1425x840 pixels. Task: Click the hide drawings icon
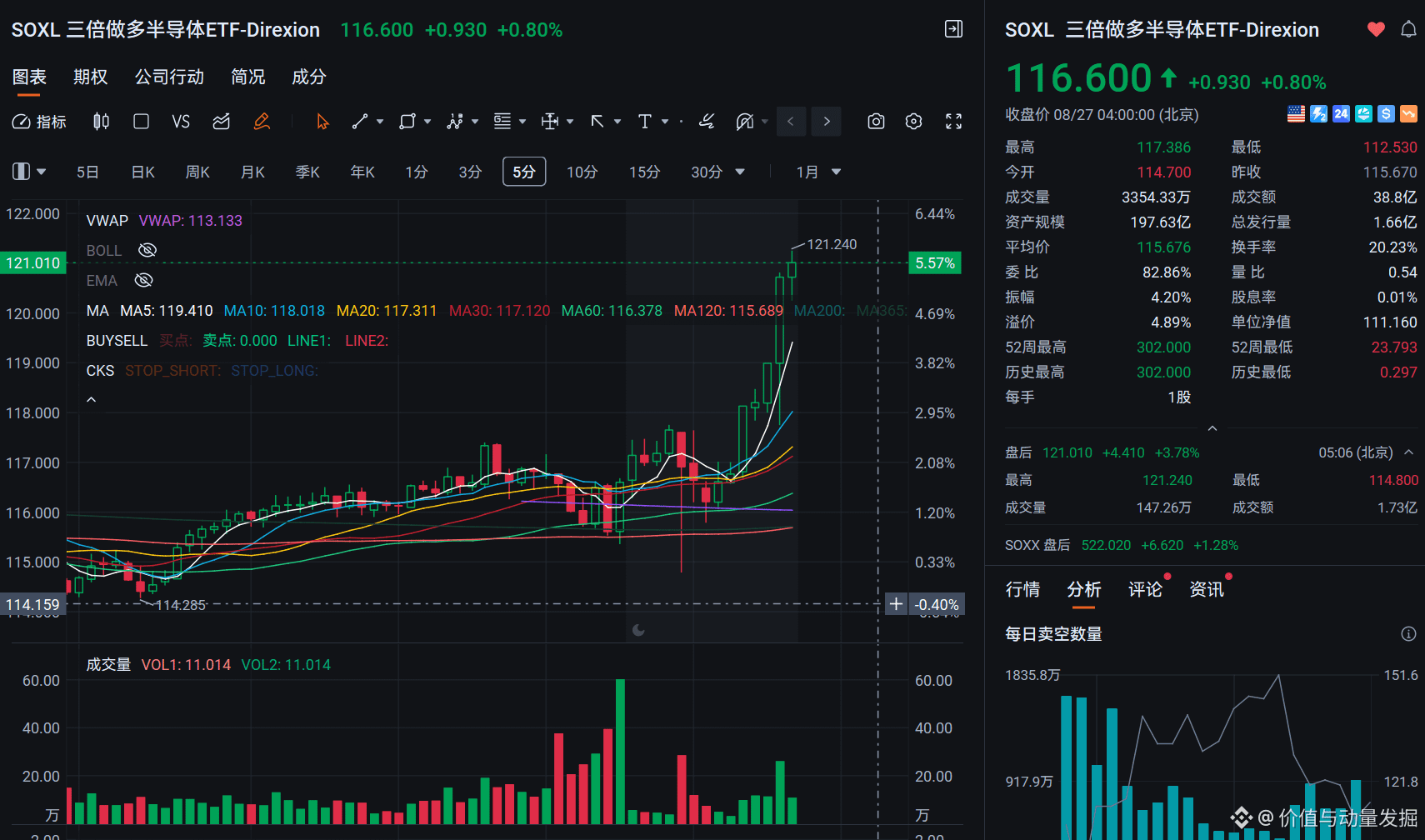point(745,122)
